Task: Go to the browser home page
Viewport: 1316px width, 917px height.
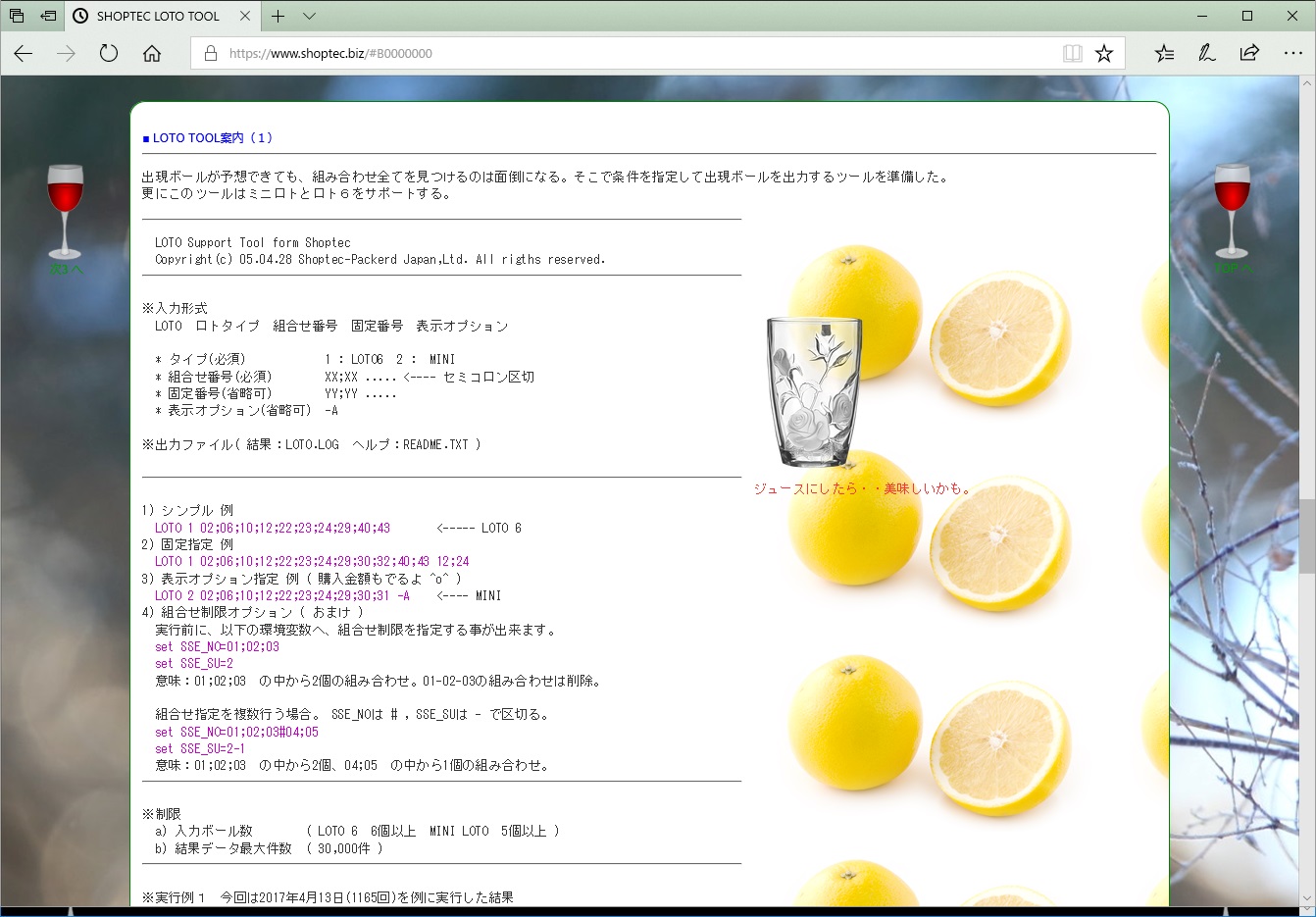Action: pos(152,53)
